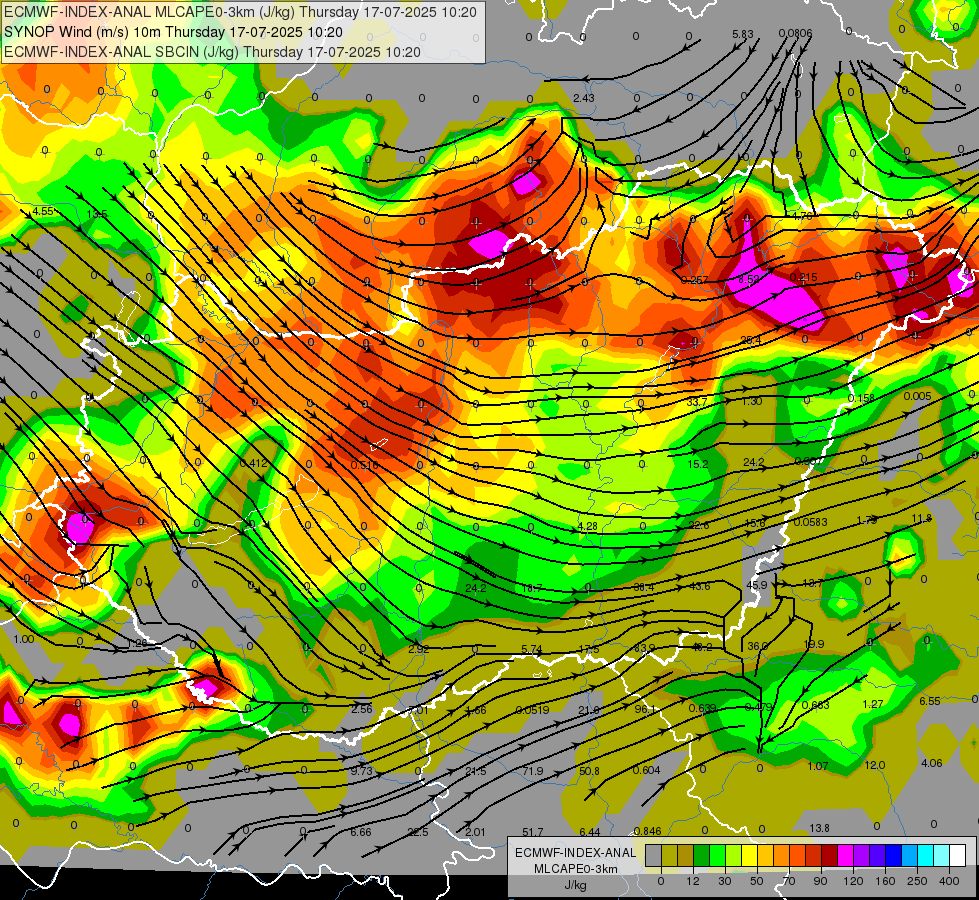Screen dimensions: 979x900
Task: Click the map value '51.7'
Action: coord(533,833)
